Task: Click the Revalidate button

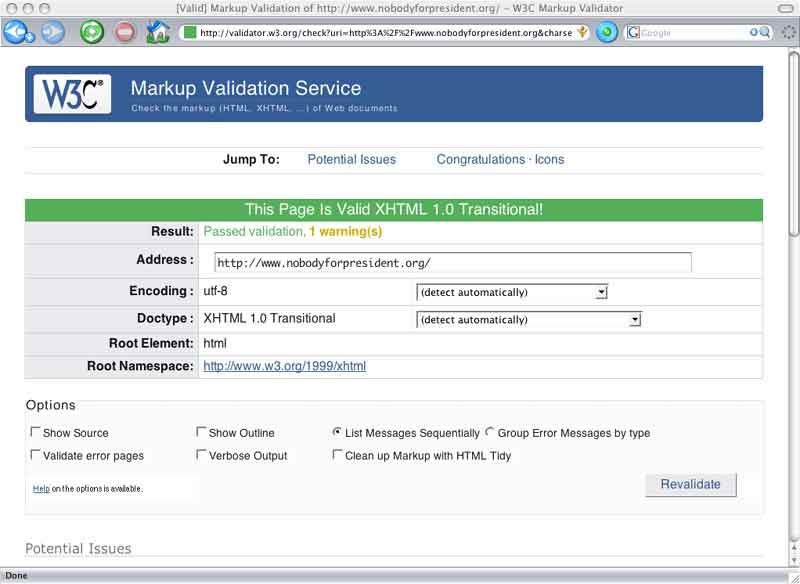Action: click(691, 485)
